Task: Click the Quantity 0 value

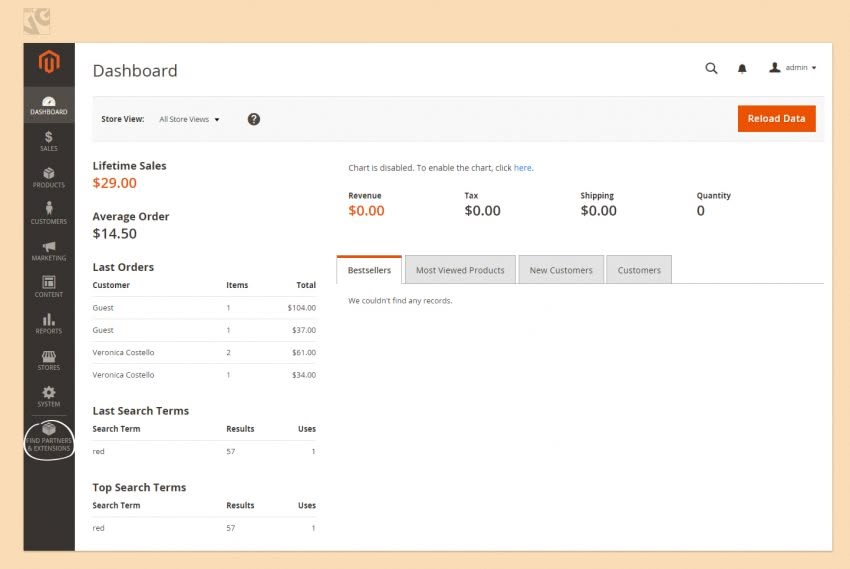Action: [700, 211]
